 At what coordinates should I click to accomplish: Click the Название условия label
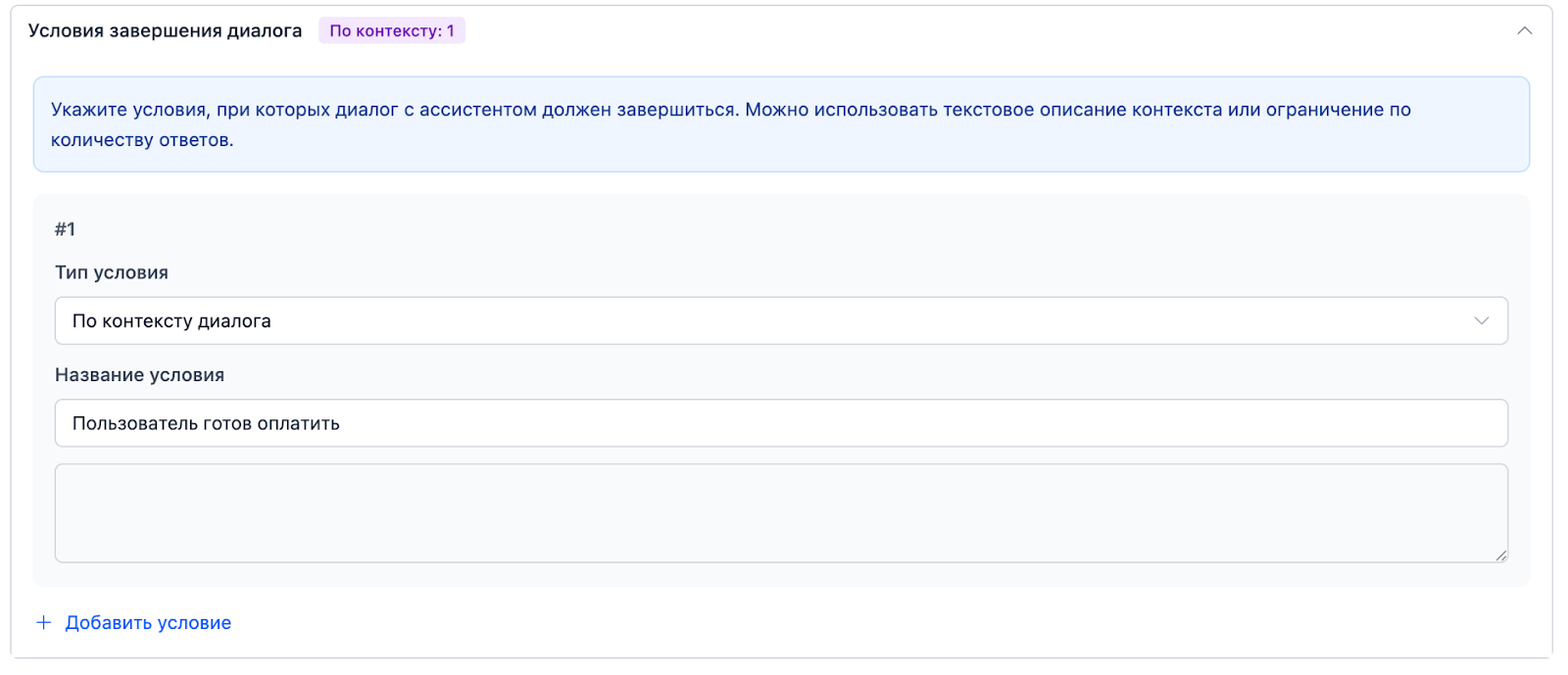[139, 375]
